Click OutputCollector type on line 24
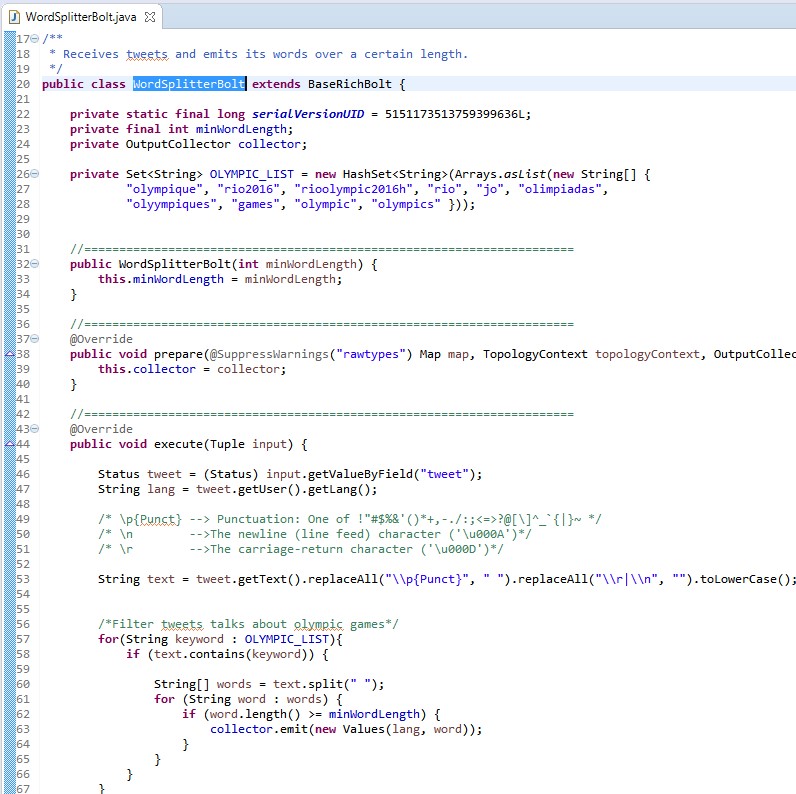Viewport: 796px width, 794px height. tap(178, 144)
